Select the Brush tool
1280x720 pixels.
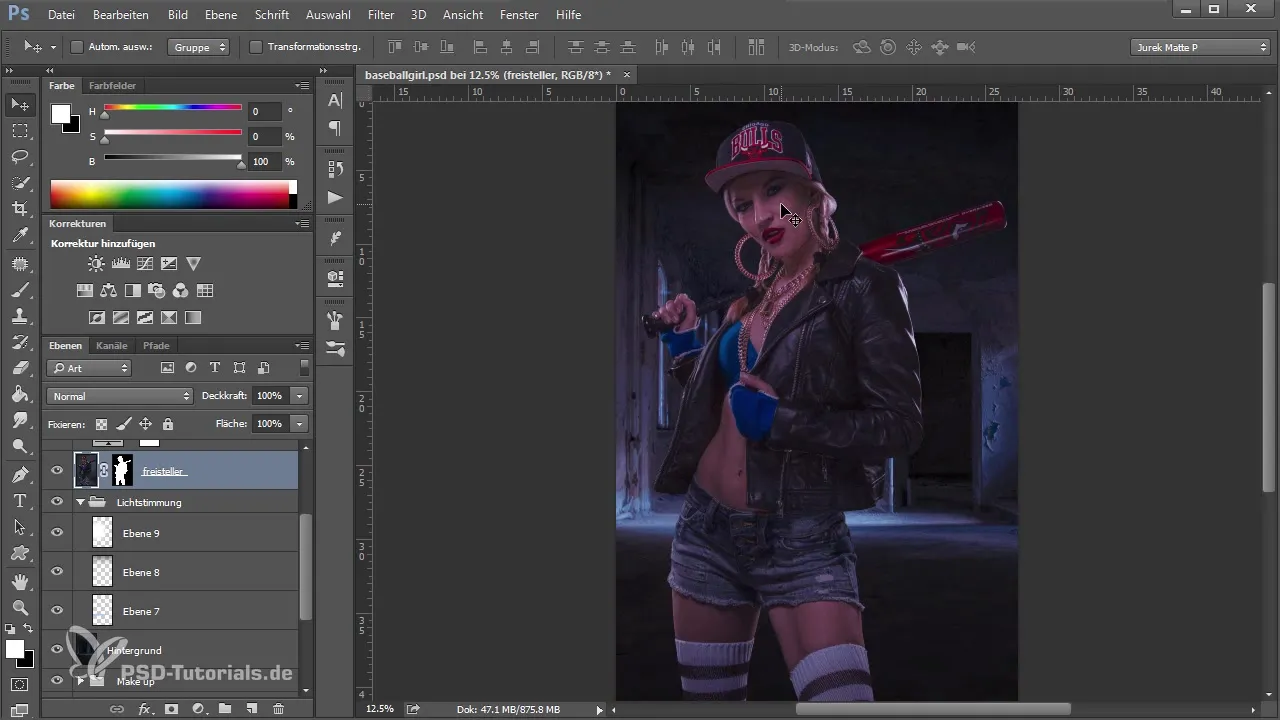click(x=20, y=290)
